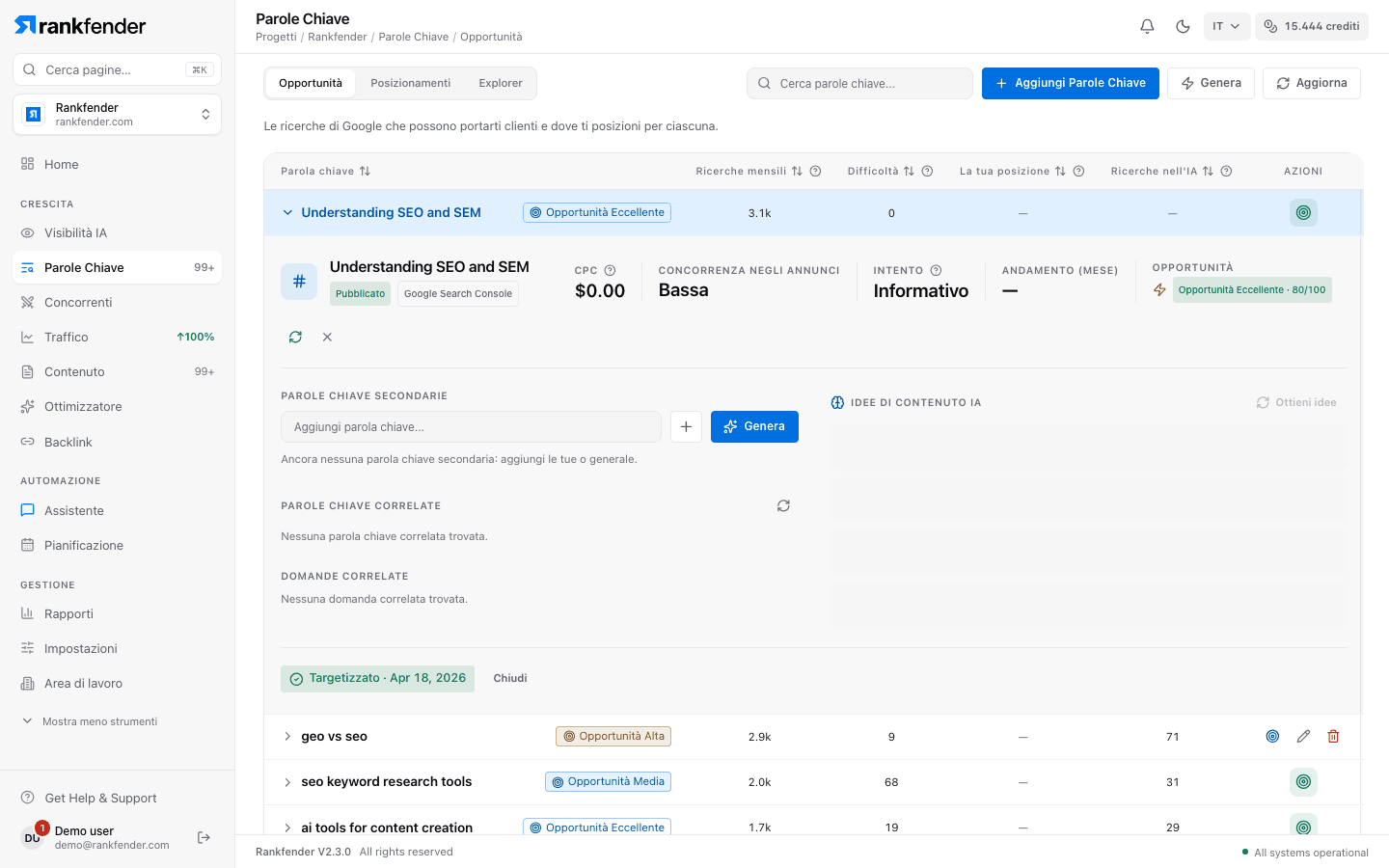Go to Home in sidebar

click(118, 164)
